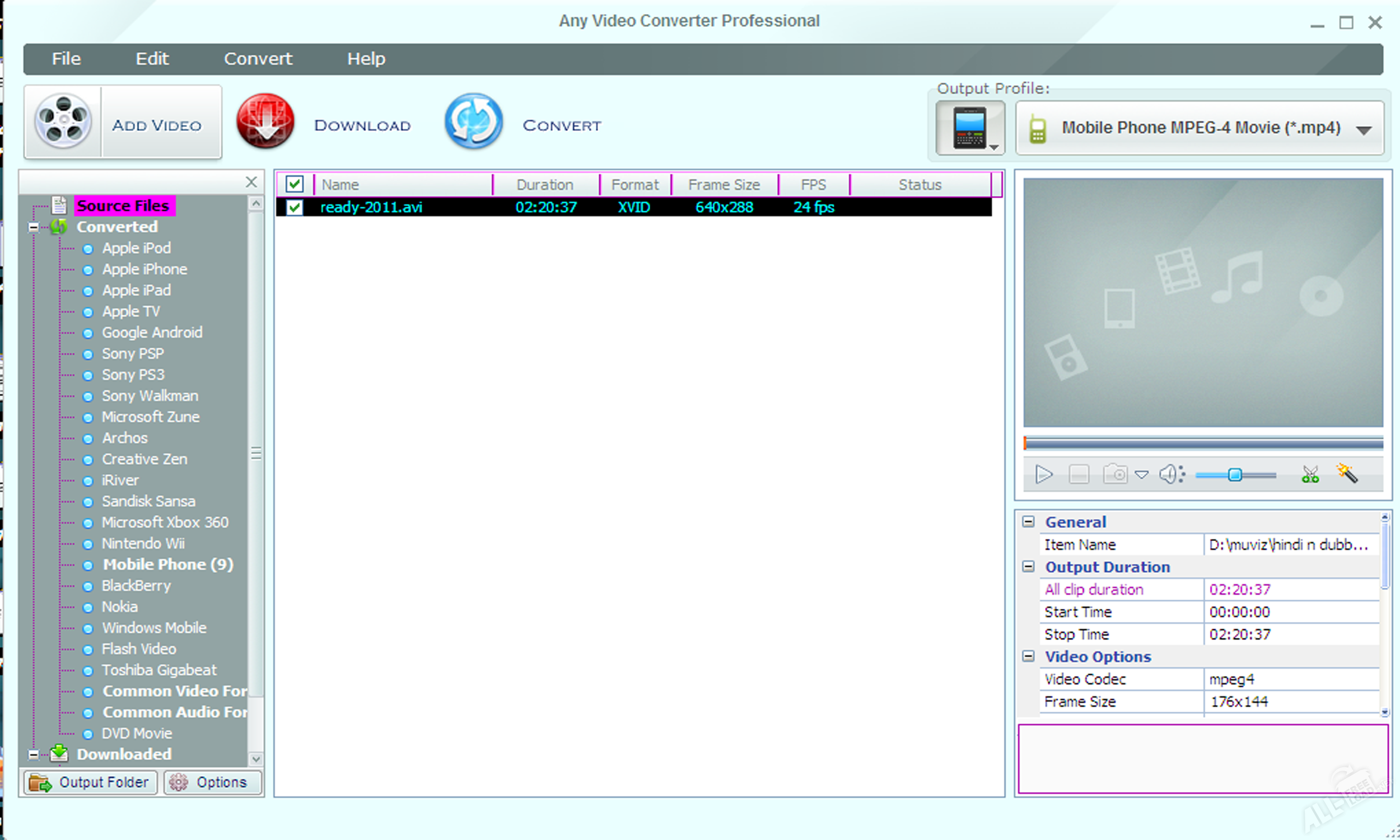
Task: Toggle the select-all checkbox in header
Action: point(294,184)
